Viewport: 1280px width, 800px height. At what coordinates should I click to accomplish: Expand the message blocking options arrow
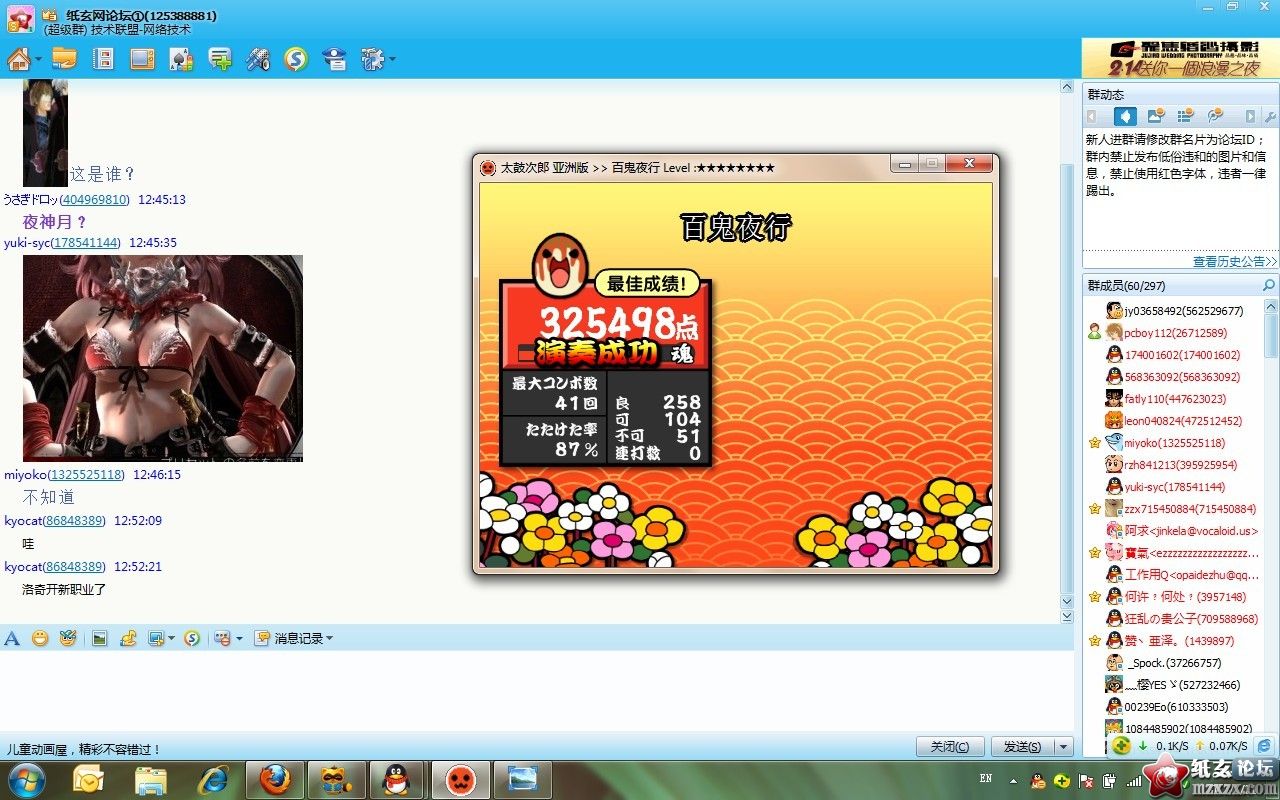pyautogui.click(x=239, y=638)
